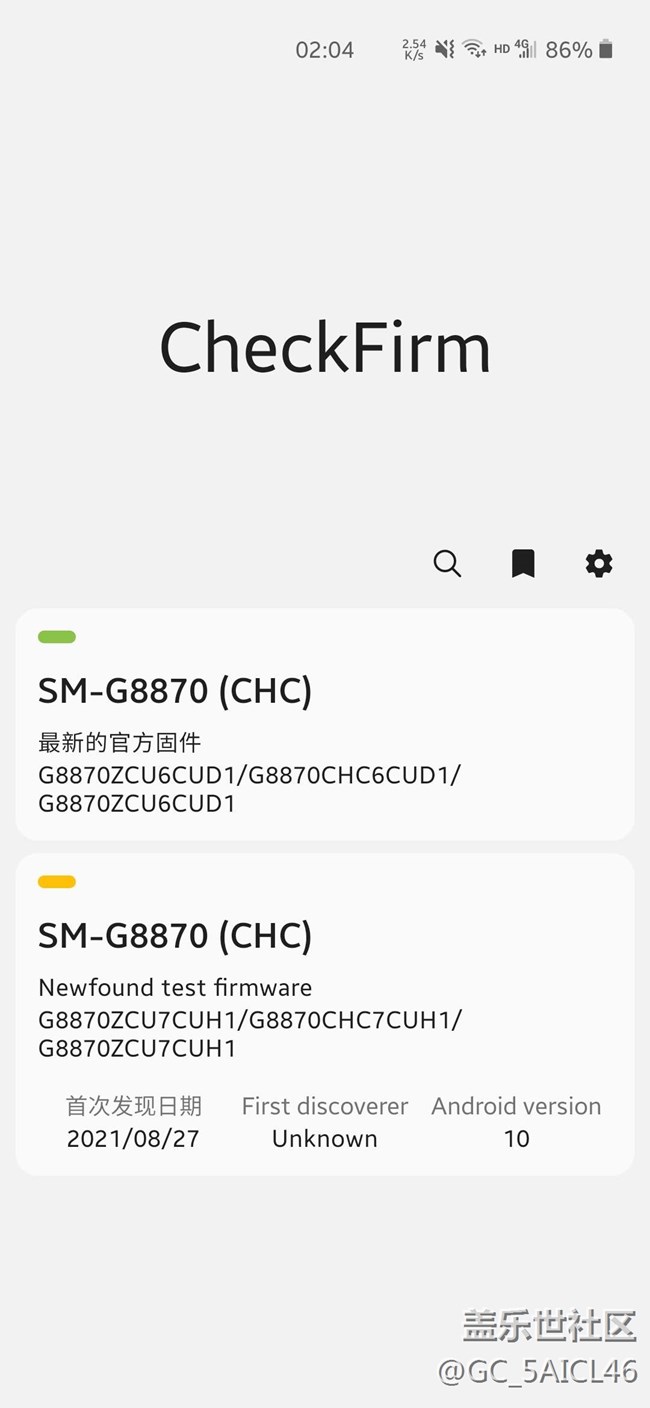The height and width of the screenshot is (1408, 650).
Task: Open the latest official firmware card
Action: (x=325, y=724)
